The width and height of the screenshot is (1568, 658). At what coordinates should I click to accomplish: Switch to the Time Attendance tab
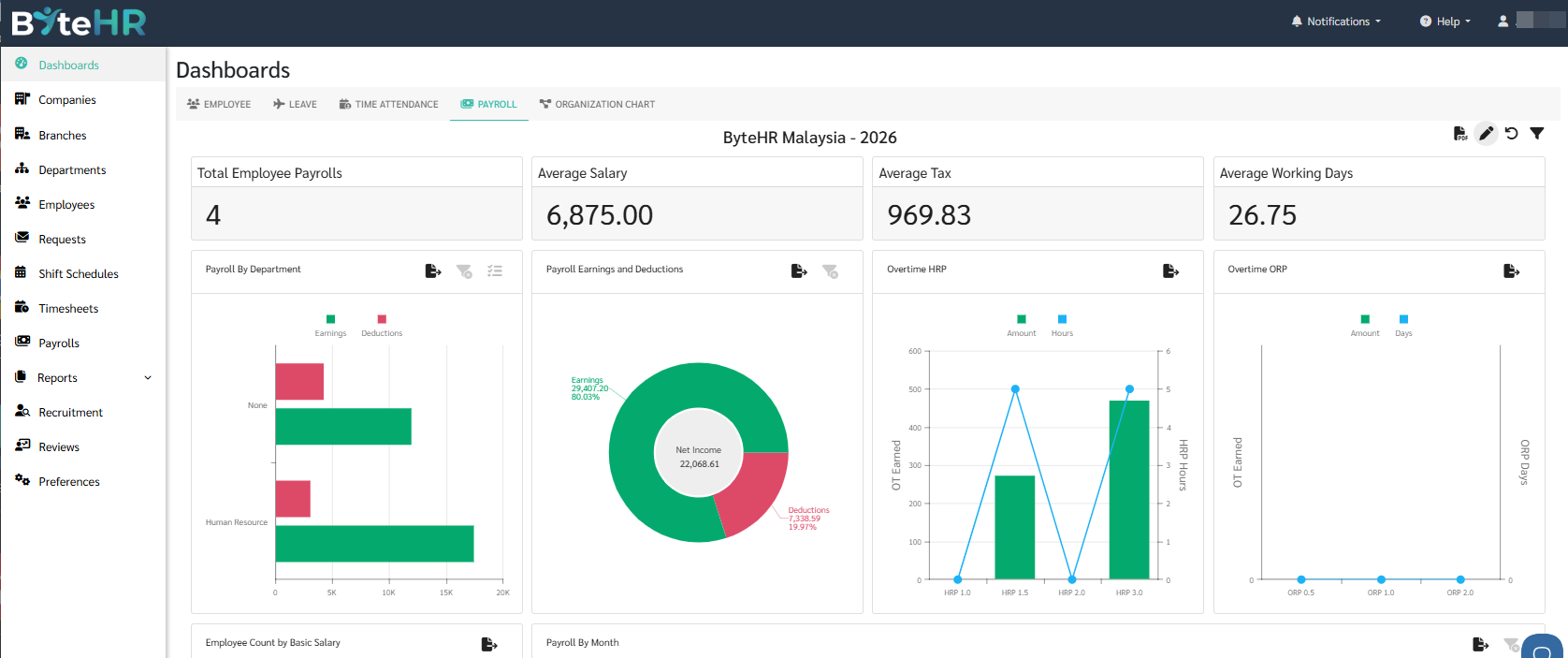(x=388, y=105)
